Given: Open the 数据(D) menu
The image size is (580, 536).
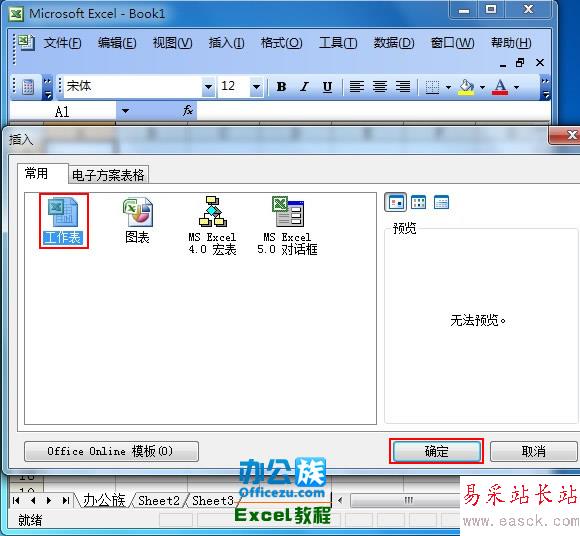Looking at the screenshot, I should click(394, 43).
